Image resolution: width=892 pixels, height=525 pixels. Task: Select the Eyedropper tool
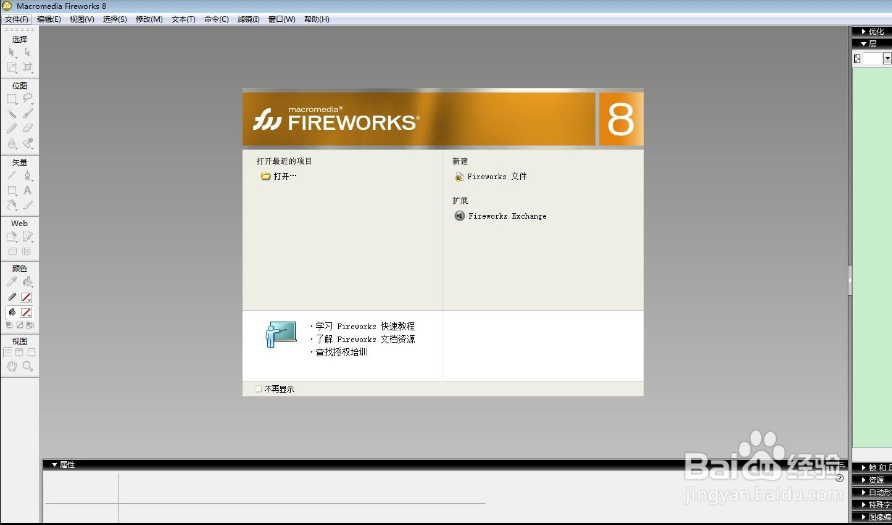coord(12,282)
